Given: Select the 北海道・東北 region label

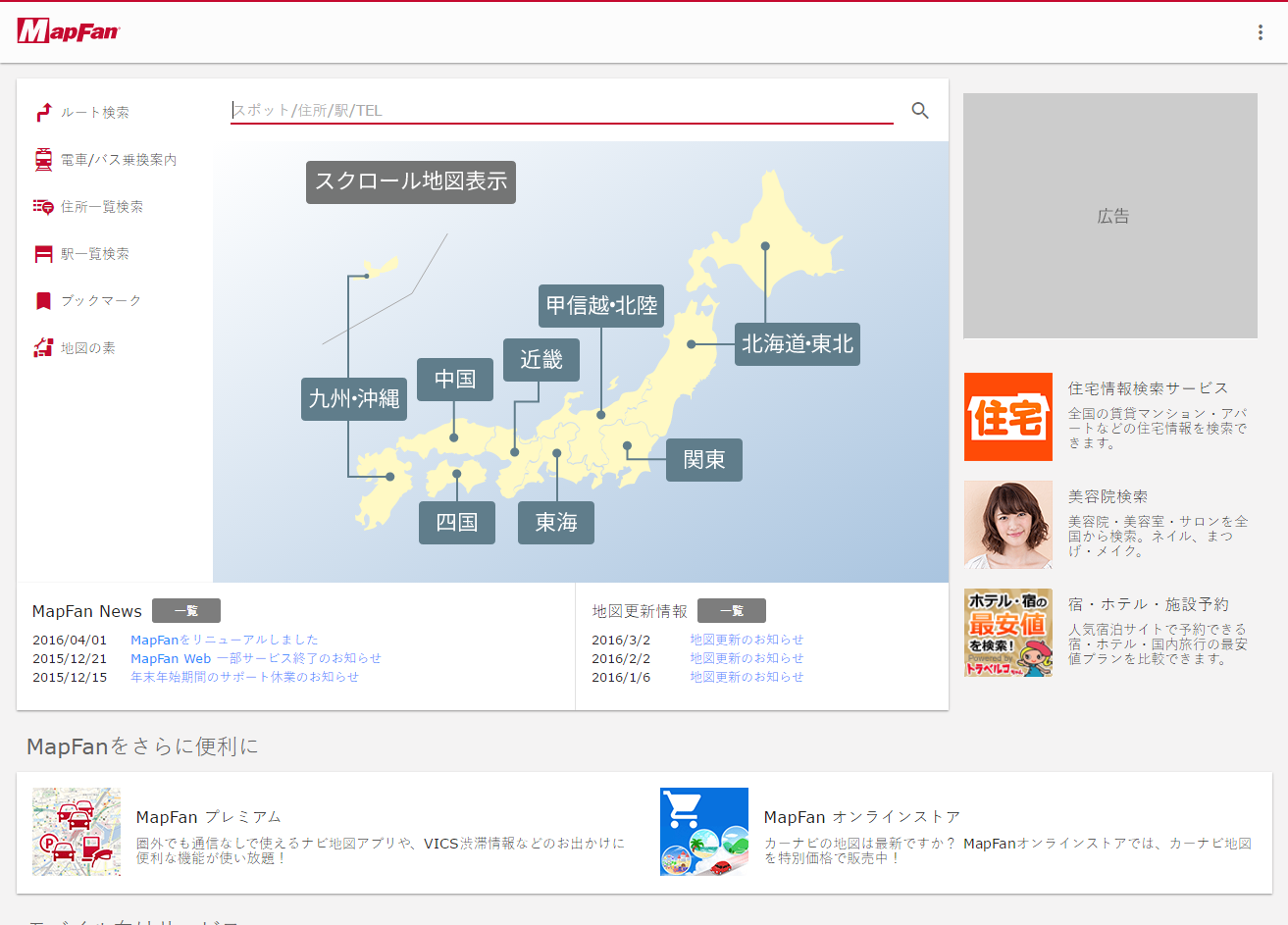Looking at the screenshot, I should 798,344.
